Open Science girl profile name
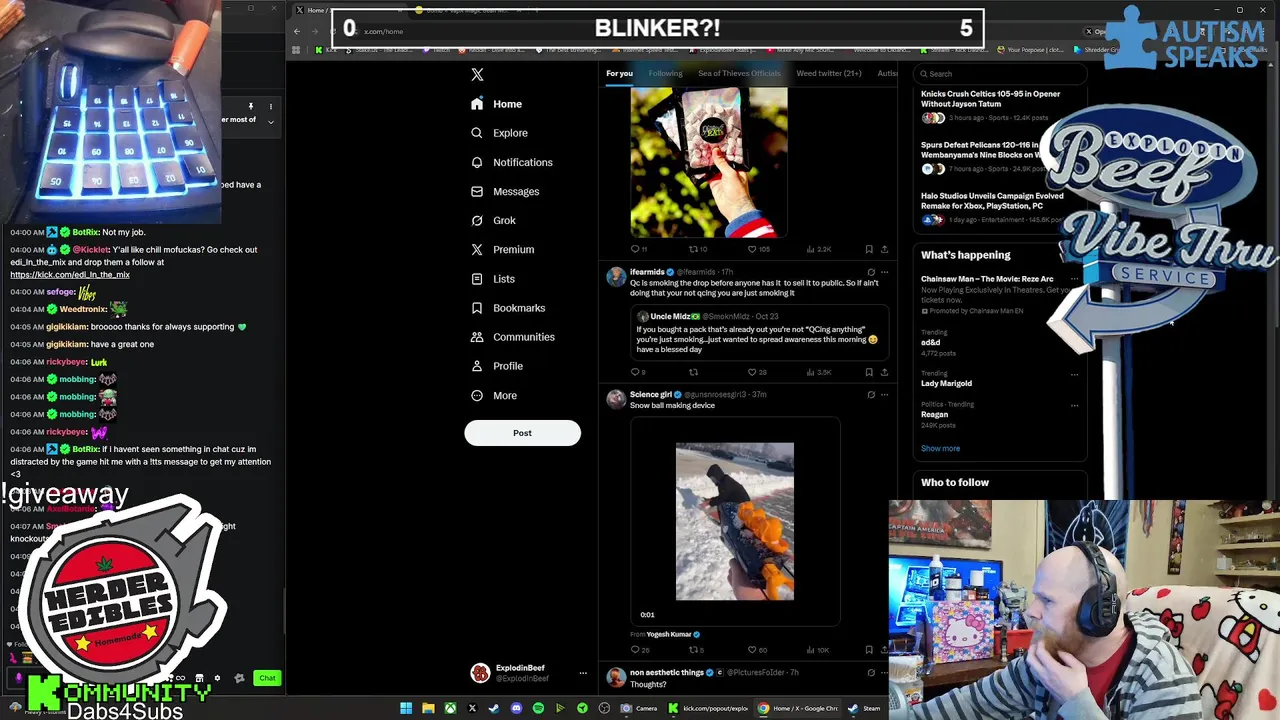The height and width of the screenshot is (720, 1280). (651, 395)
